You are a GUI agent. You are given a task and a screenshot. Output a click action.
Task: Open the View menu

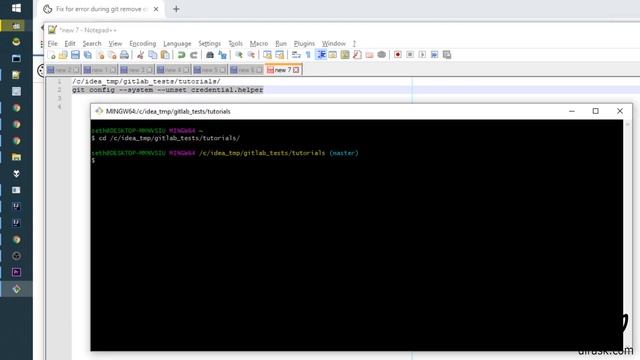pyautogui.click(x=115, y=43)
